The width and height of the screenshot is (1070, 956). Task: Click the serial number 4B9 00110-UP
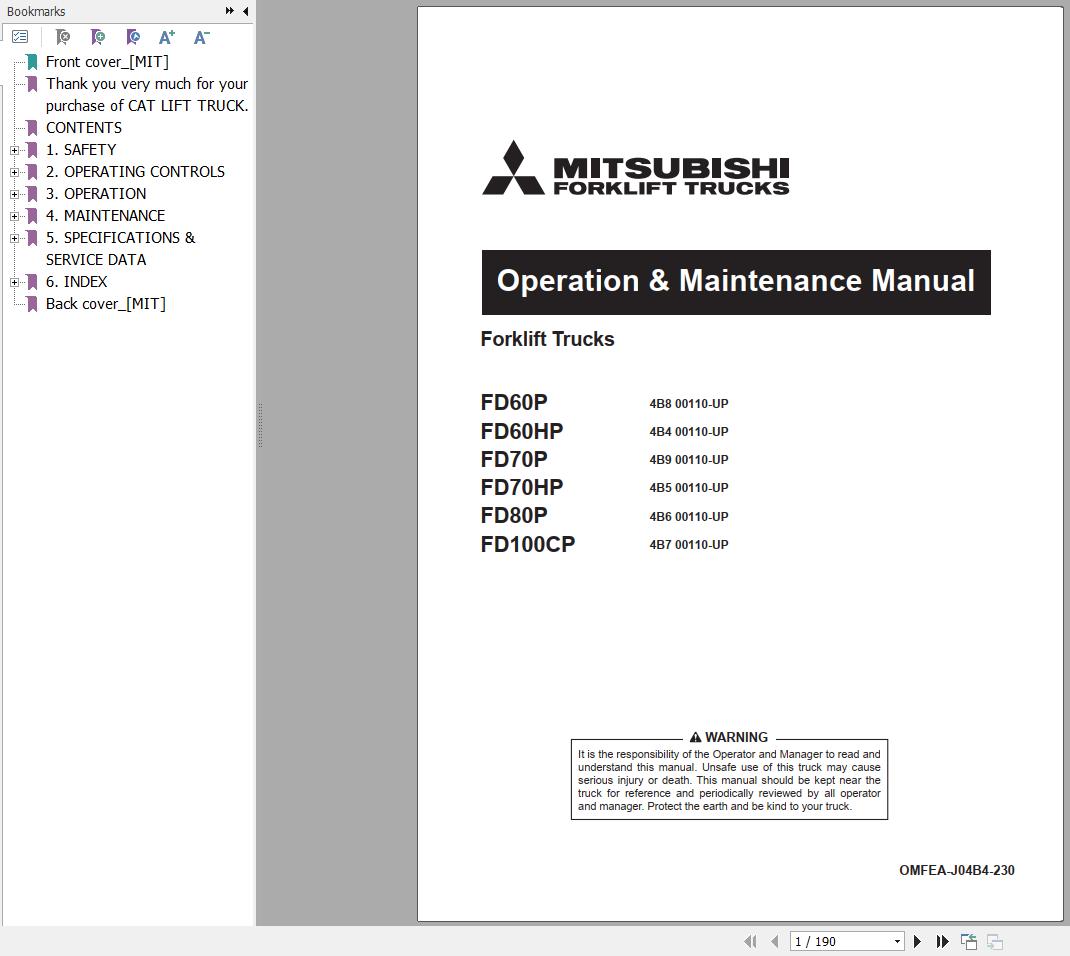(x=689, y=460)
